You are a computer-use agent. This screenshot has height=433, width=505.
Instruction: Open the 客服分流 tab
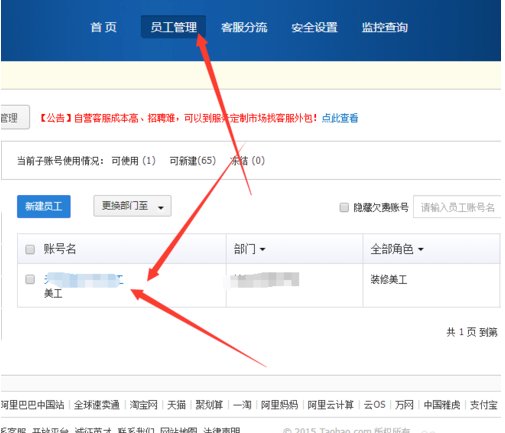click(244, 27)
